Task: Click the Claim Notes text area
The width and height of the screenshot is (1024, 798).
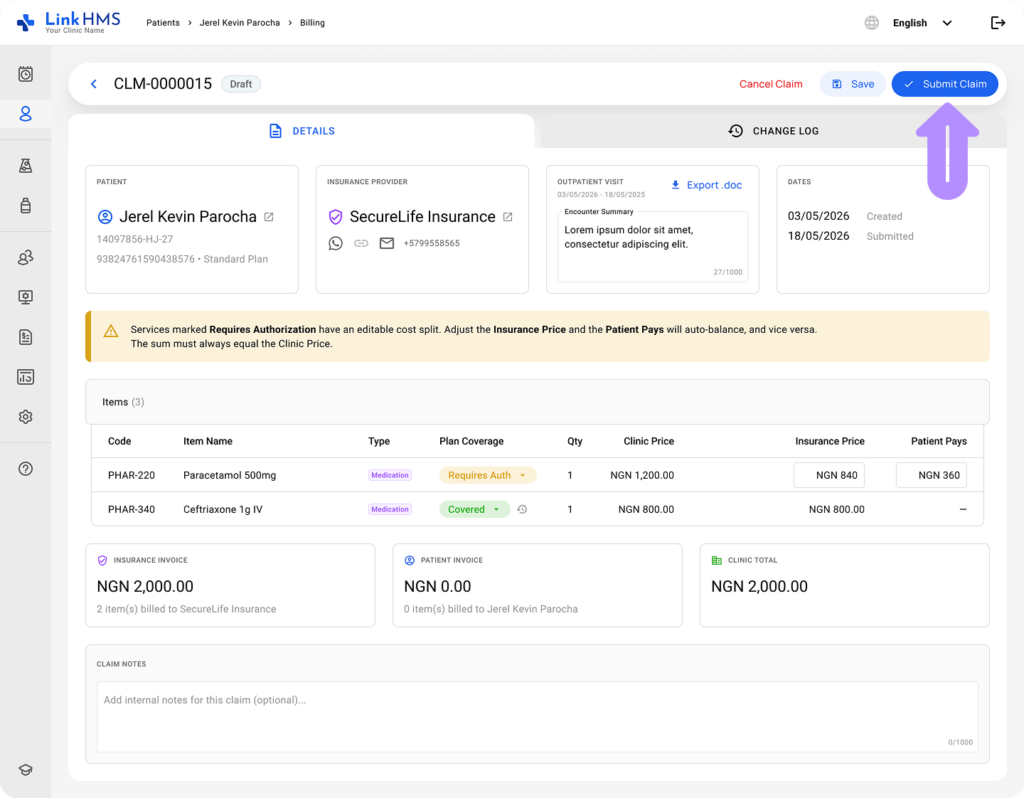Action: pos(537,716)
